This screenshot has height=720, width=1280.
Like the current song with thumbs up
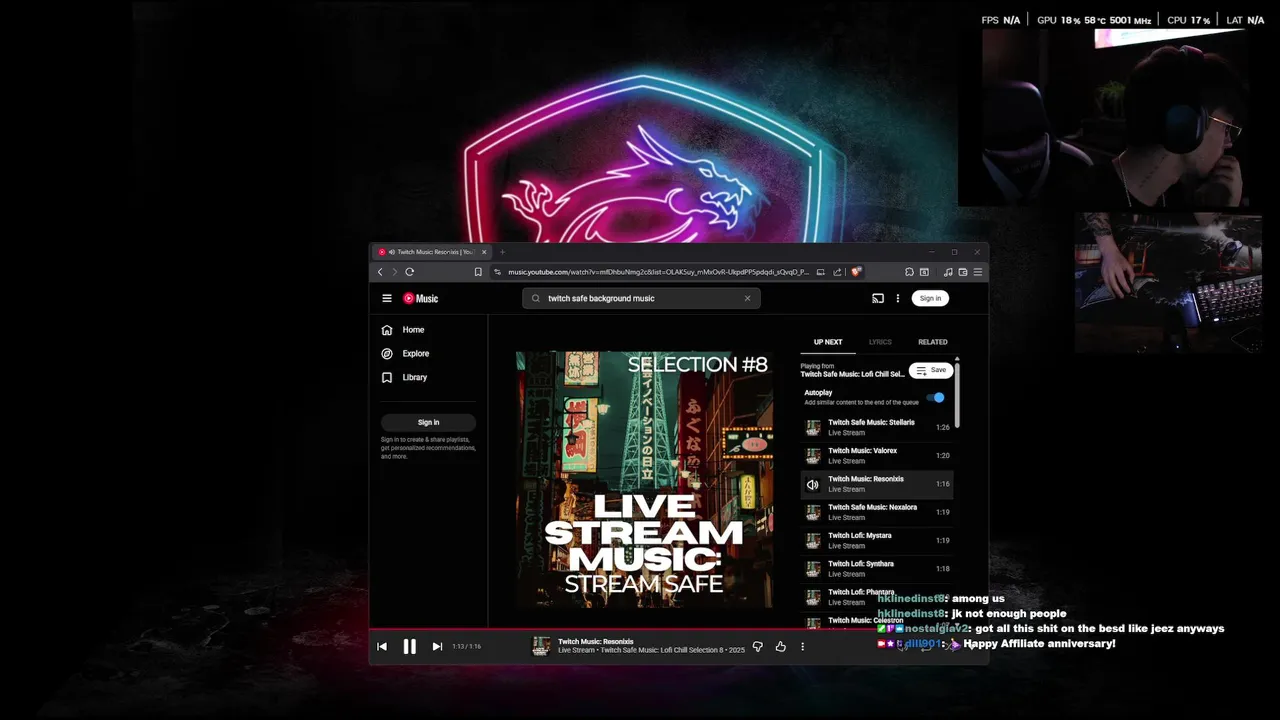click(x=781, y=646)
